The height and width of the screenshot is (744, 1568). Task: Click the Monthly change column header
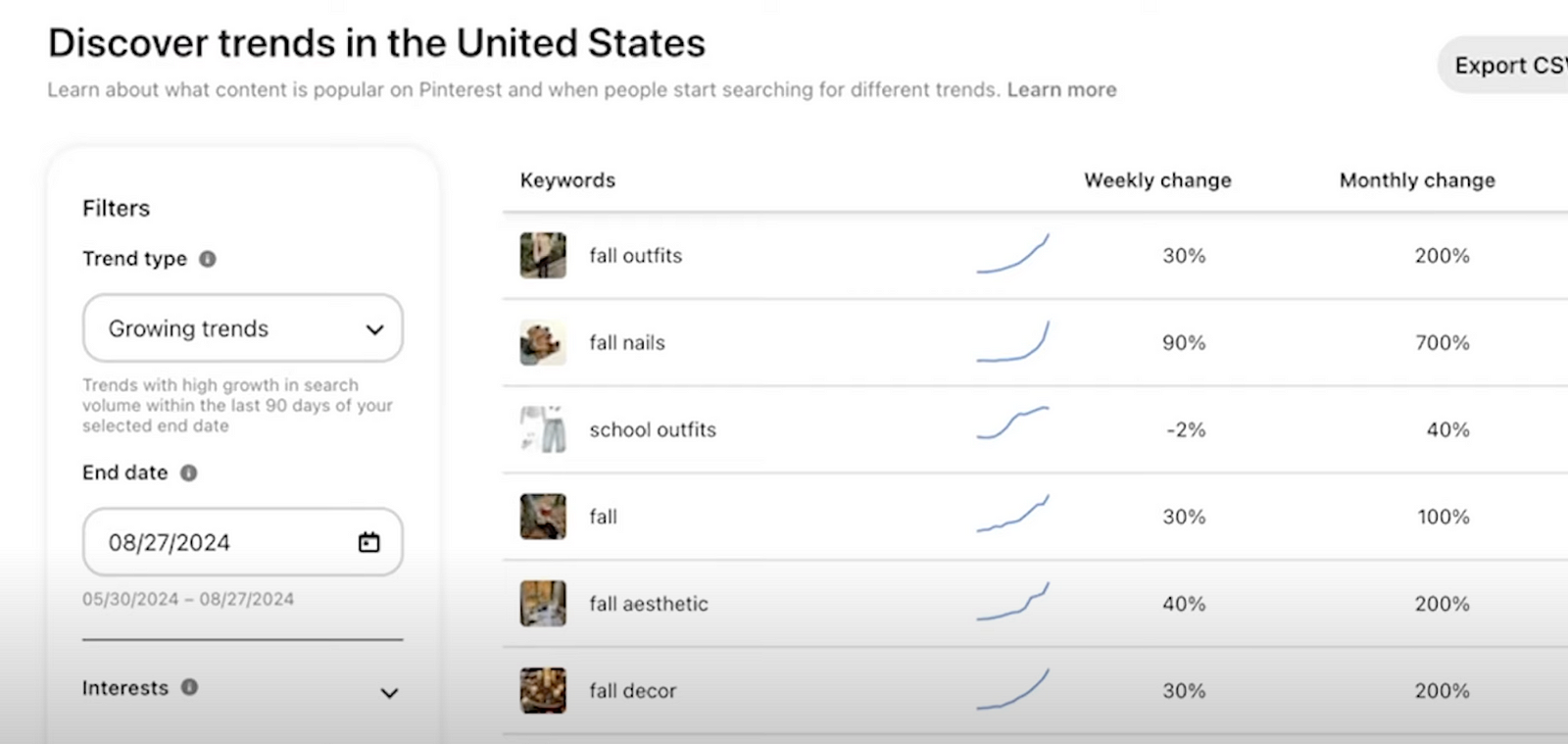tap(1417, 180)
